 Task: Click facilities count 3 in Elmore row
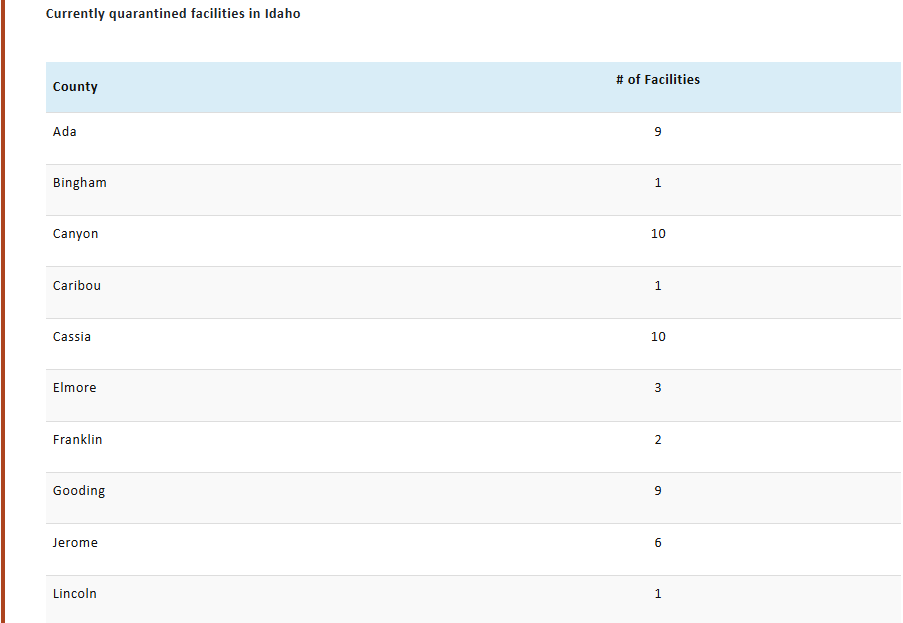click(x=658, y=388)
